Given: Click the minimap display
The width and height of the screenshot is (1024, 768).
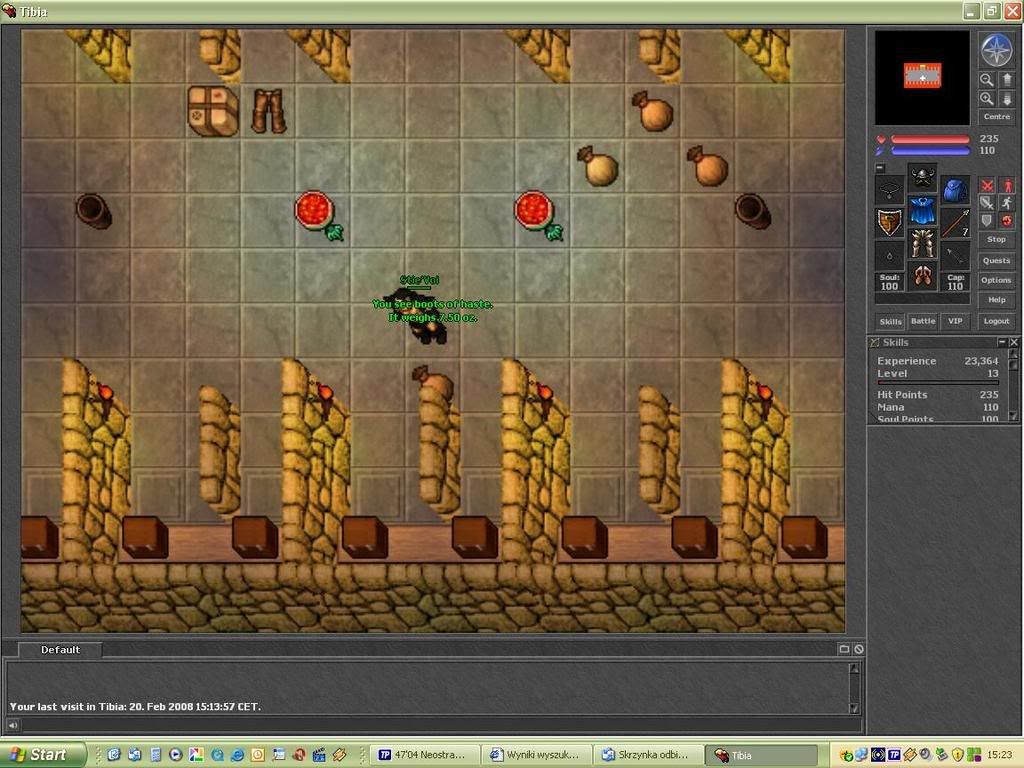Looking at the screenshot, I should pos(922,77).
